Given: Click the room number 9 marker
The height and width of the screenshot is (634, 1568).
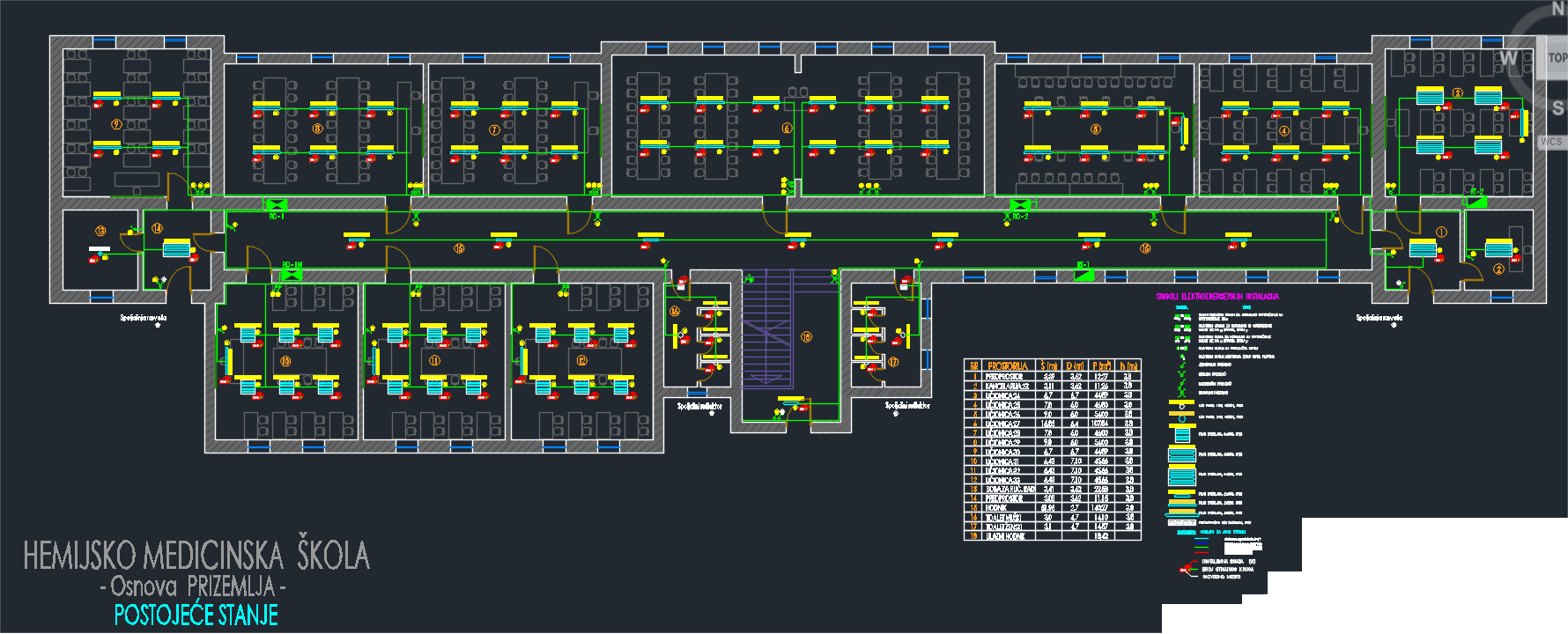Looking at the screenshot, I should [x=115, y=125].
